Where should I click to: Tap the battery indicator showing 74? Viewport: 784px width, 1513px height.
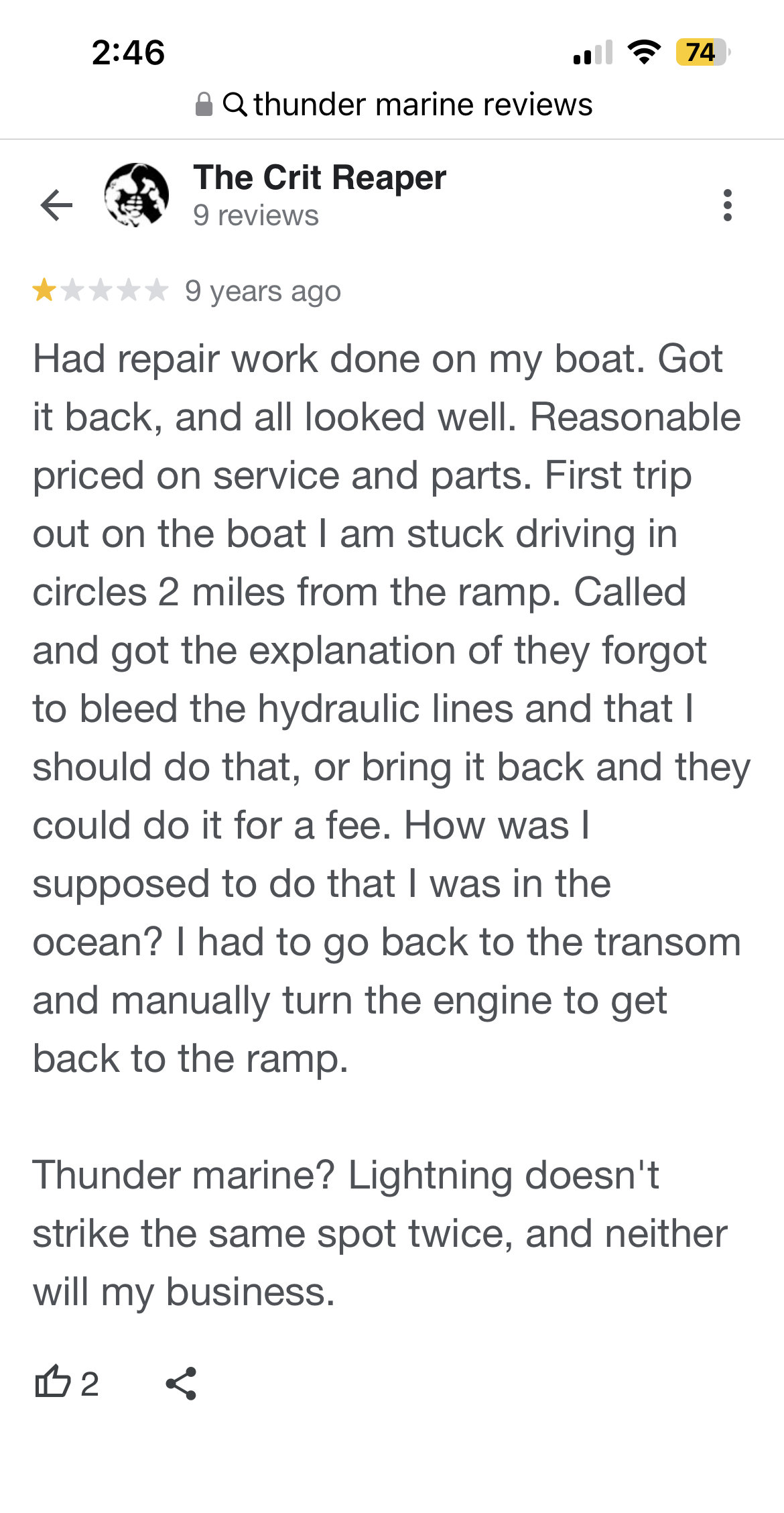point(702,52)
